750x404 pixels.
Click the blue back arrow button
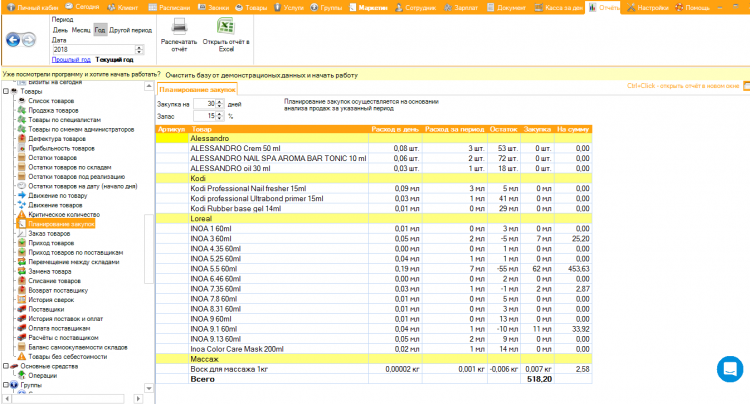[x=13, y=40]
